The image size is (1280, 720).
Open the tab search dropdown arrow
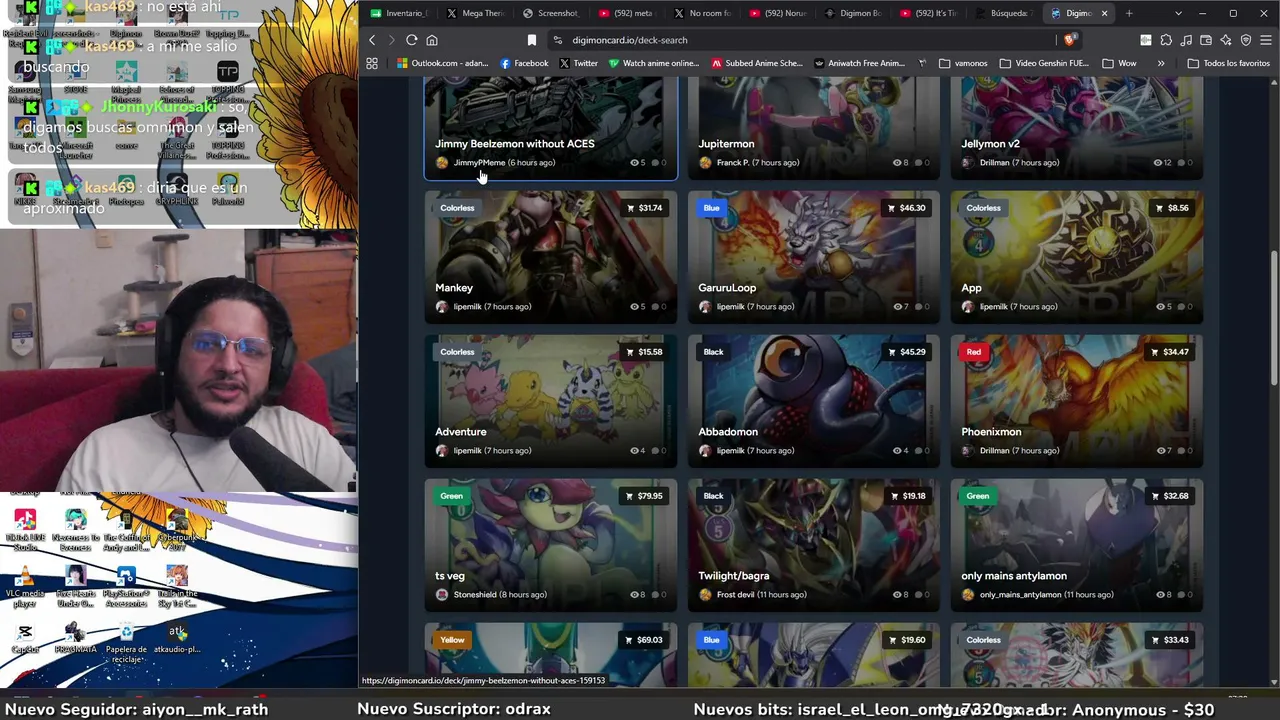click(1178, 13)
